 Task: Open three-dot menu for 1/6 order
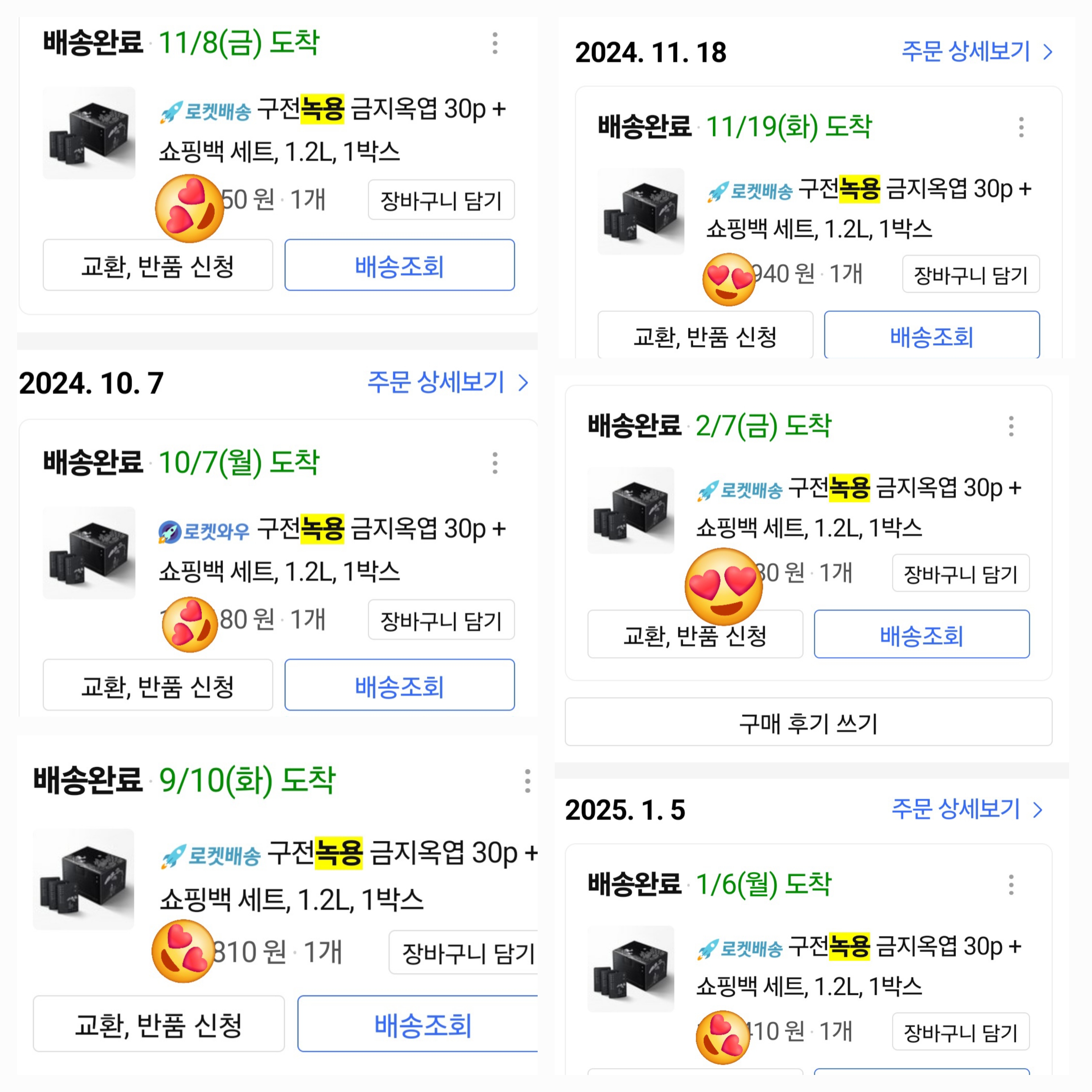pyautogui.click(x=1010, y=885)
